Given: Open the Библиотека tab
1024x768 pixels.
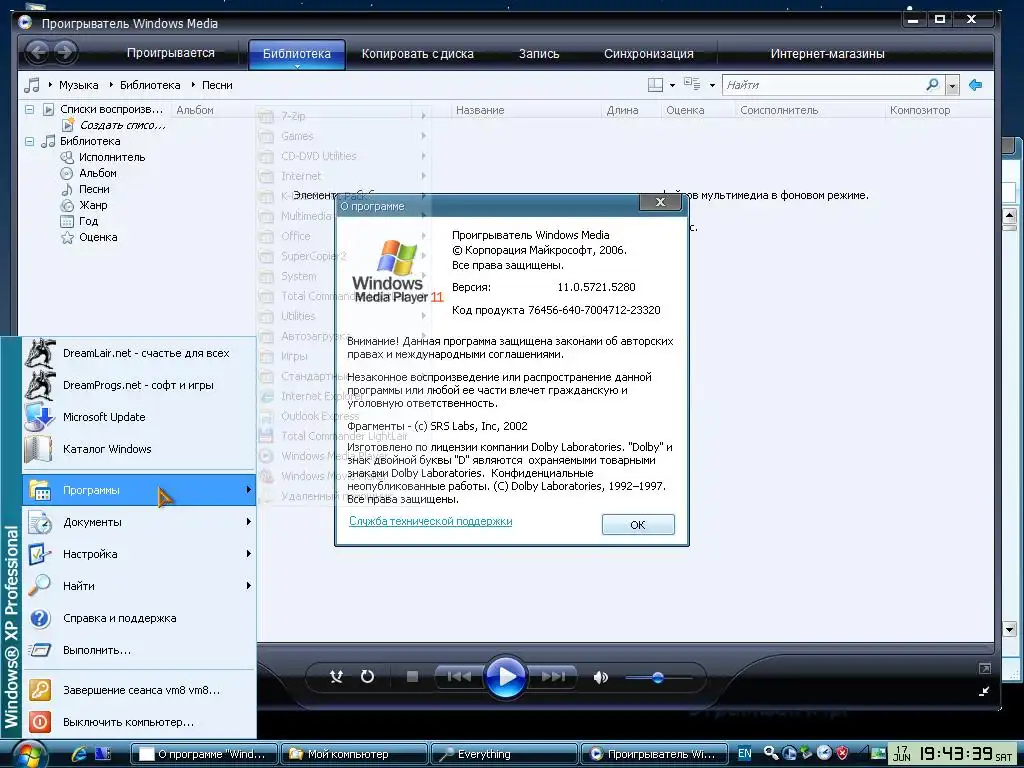Looking at the screenshot, I should point(296,54).
